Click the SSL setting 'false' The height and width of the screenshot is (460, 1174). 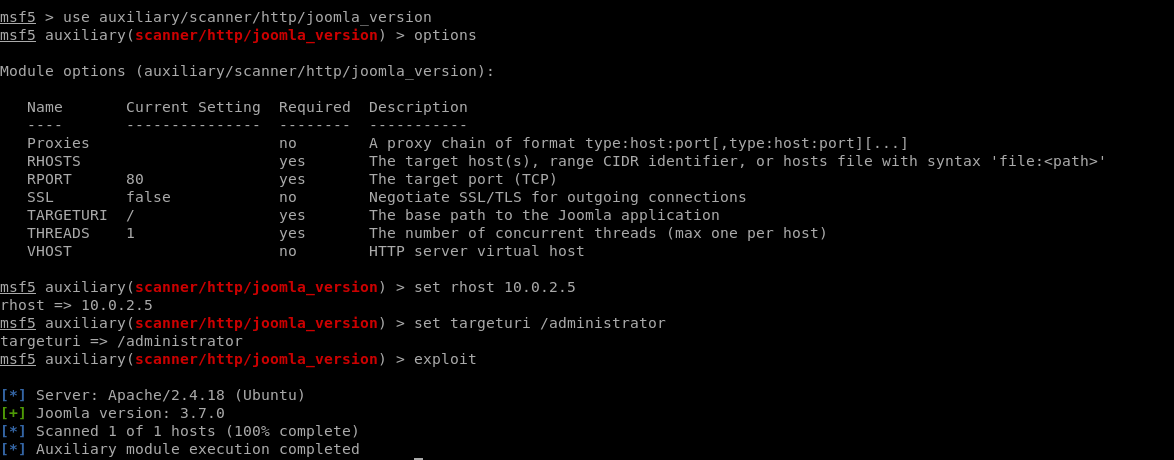point(148,197)
